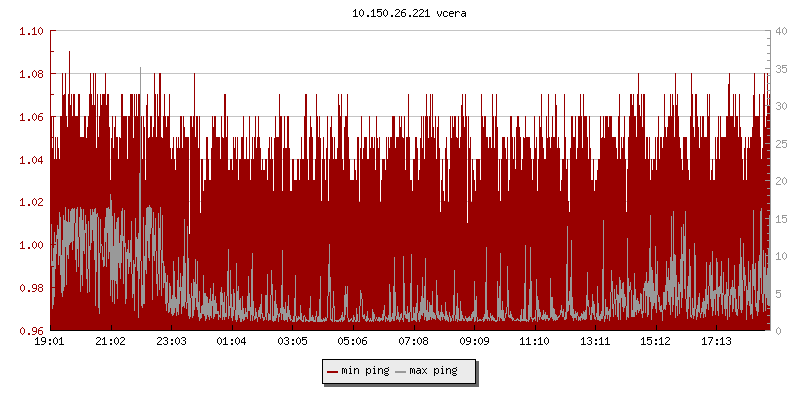The image size is (800, 400).
Task: Click the 17:13 time axis label
Action: [x=716, y=342]
